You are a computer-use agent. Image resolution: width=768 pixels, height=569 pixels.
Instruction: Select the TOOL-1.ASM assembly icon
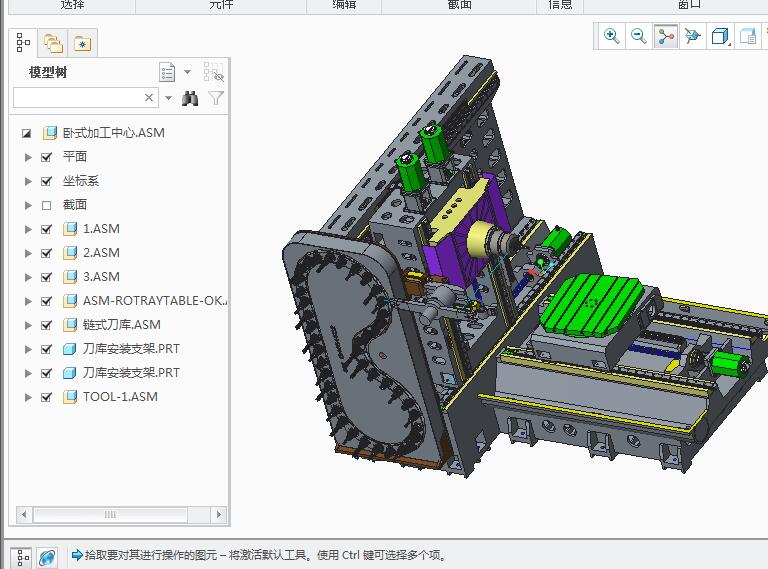pos(70,397)
